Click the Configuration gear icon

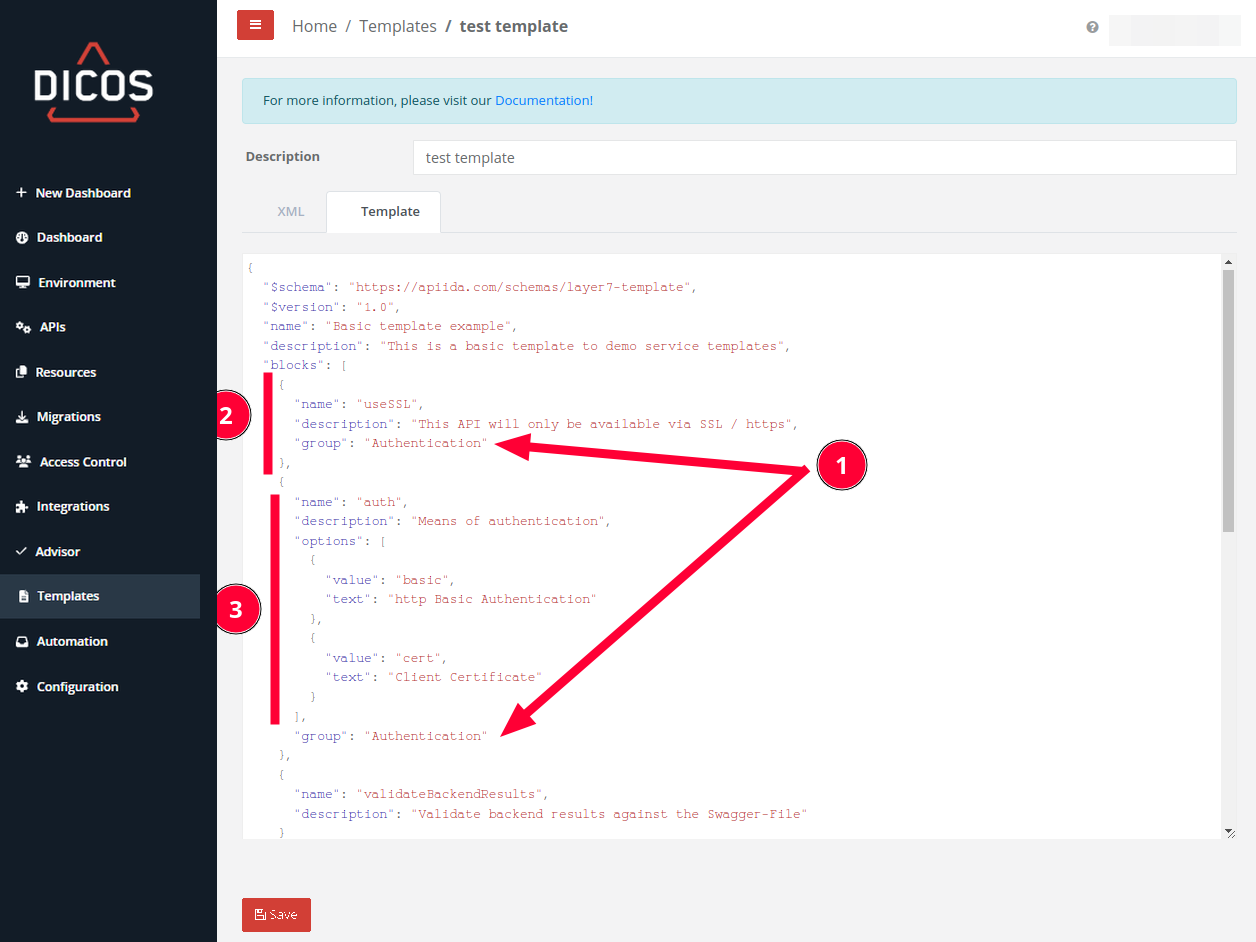point(22,687)
